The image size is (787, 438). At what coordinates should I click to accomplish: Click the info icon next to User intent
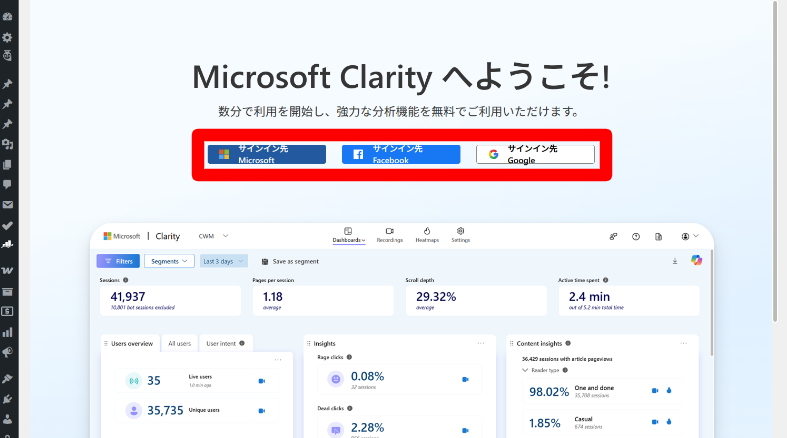[x=242, y=343]
